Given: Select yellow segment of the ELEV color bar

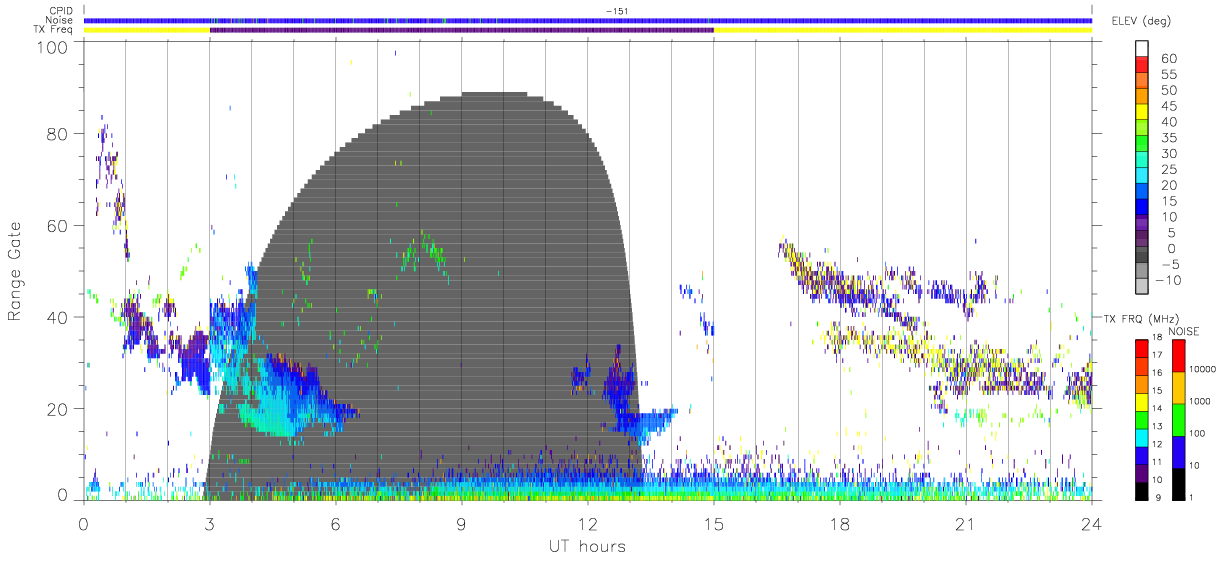Looking at the screenshot, I should 1141,112.
